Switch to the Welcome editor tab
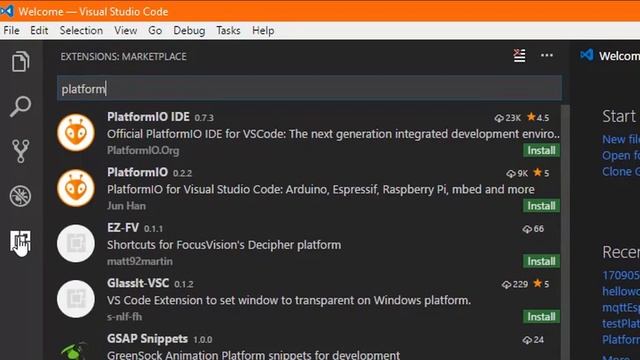640x360 pixels. [610, 56]
